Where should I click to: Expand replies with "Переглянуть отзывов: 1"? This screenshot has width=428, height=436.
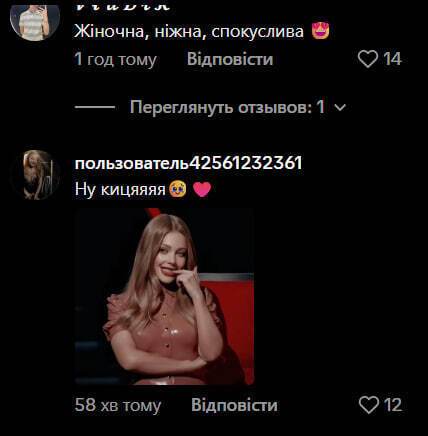227,107
